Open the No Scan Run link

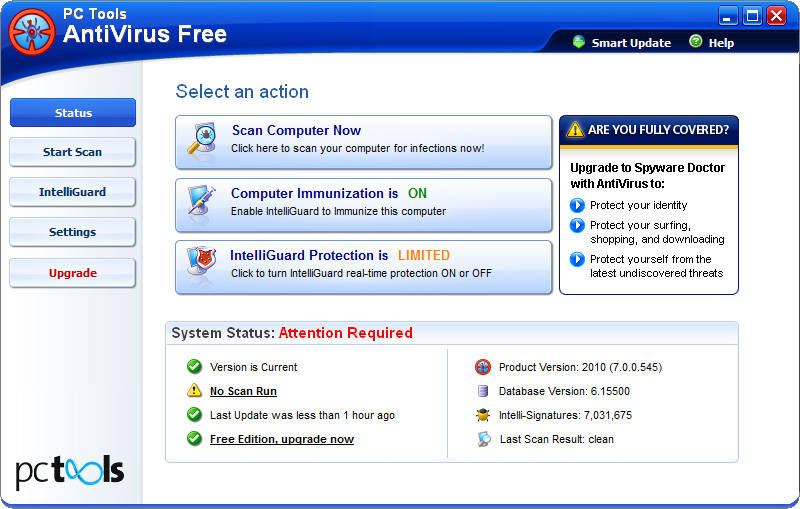[x=243, y=391]
